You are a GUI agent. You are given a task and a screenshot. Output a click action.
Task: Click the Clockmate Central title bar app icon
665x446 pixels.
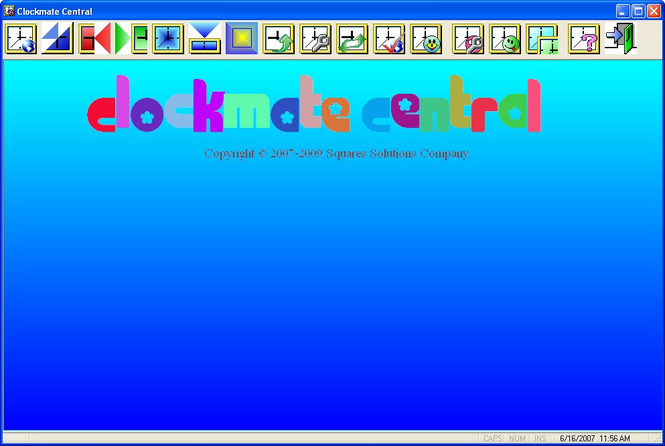[9, 11]
